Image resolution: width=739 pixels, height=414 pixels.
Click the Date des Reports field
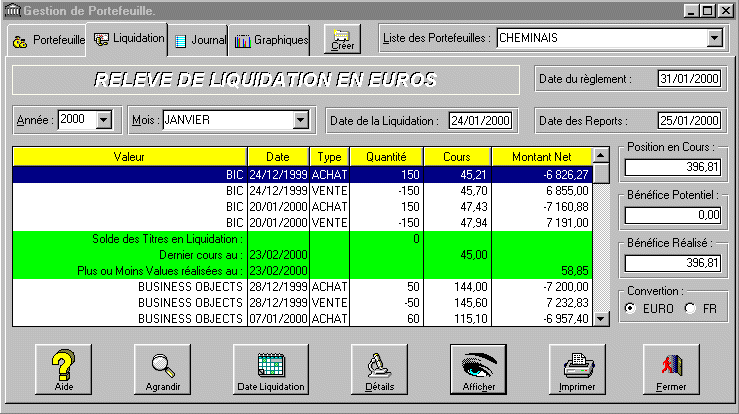(689, 121)
